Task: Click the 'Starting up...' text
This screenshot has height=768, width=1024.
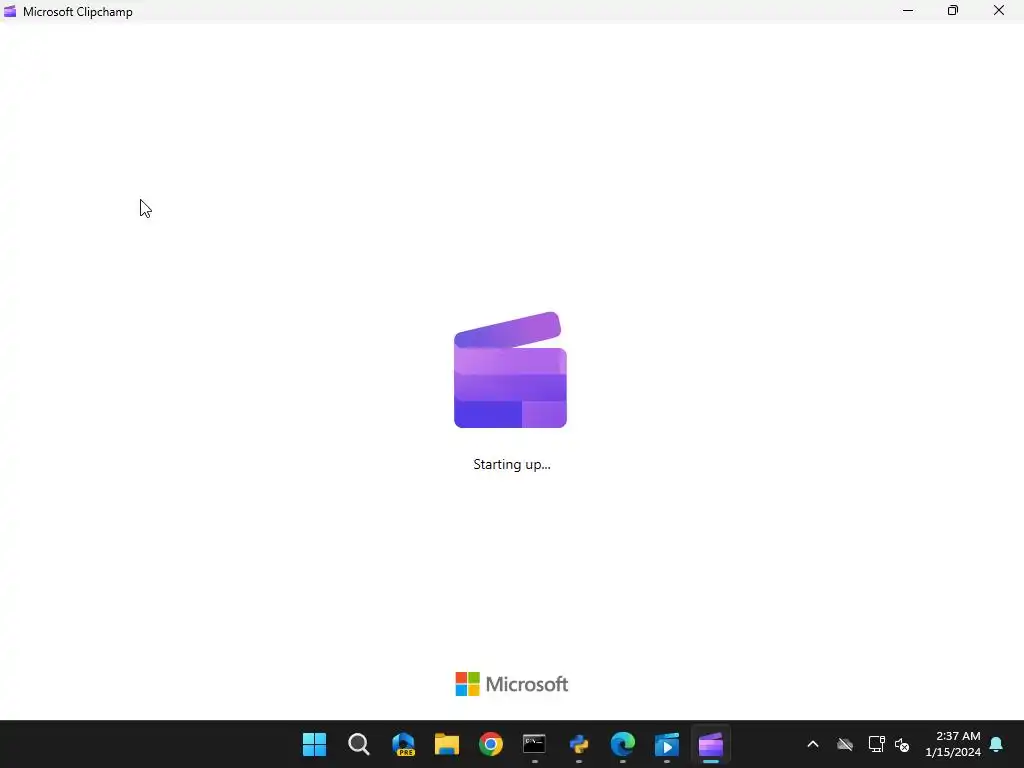Action: pyautogui.click(x=511, y=464)
